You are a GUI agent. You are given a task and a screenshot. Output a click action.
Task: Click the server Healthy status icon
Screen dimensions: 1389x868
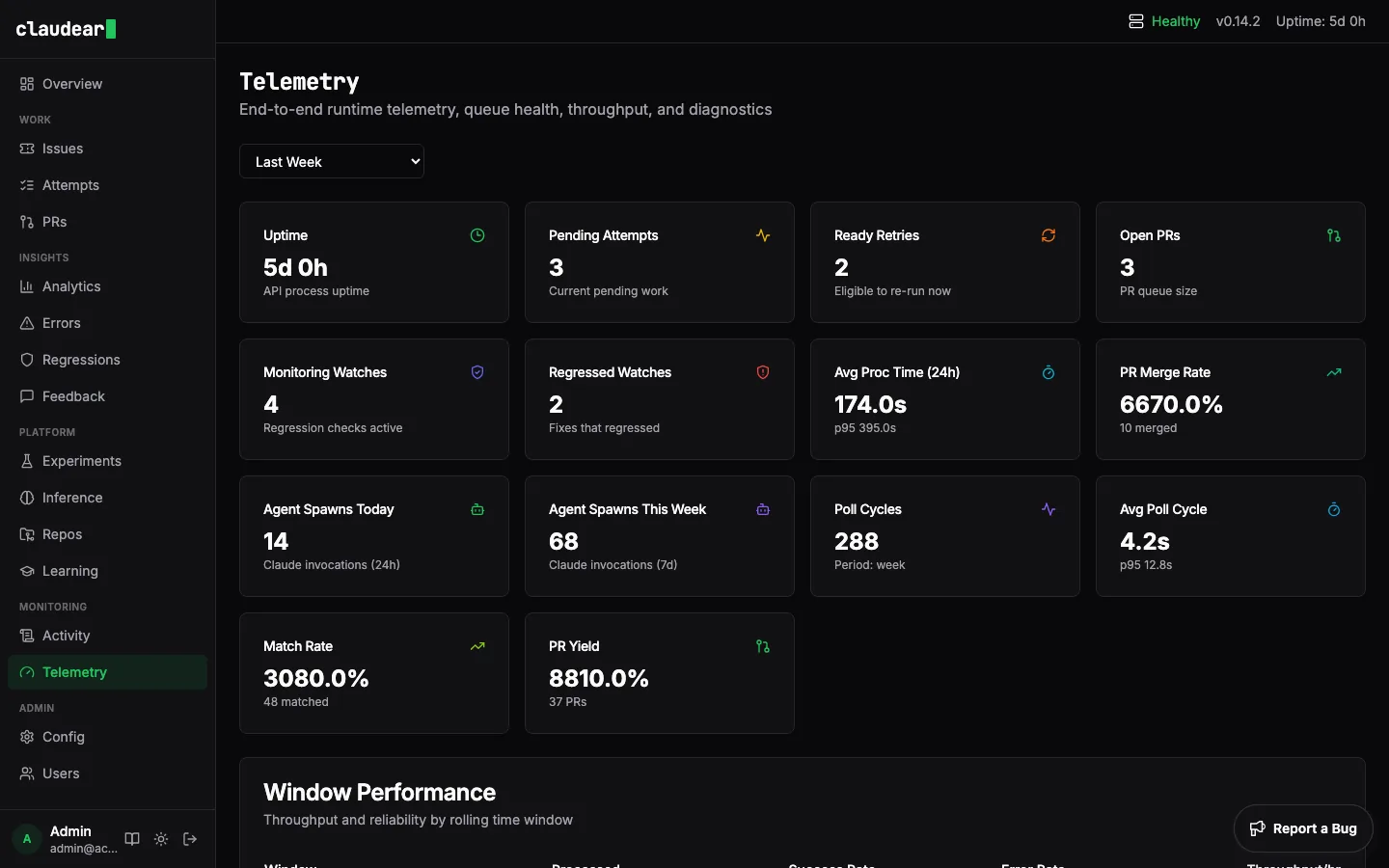[x=1135, y=21]
